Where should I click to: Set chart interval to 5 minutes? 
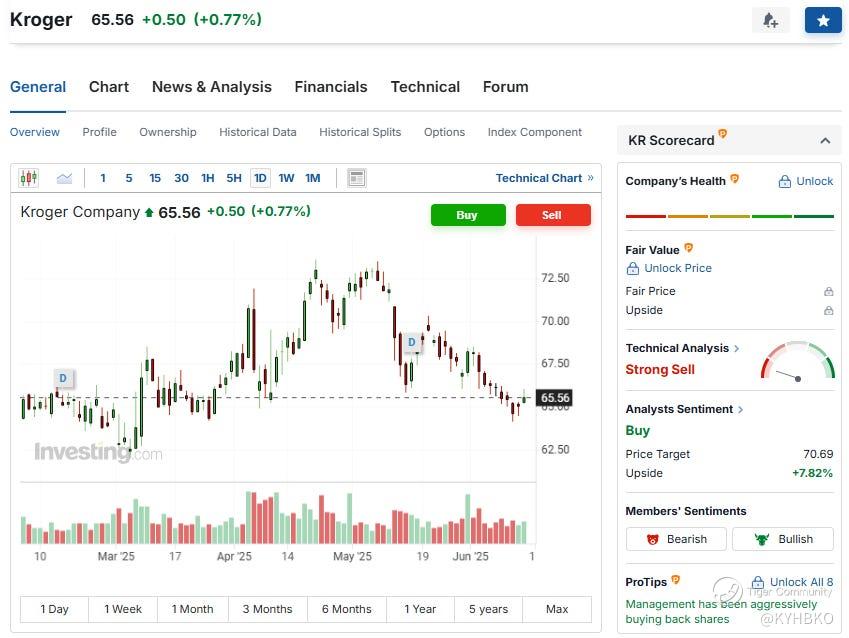[x=129, y=178]
